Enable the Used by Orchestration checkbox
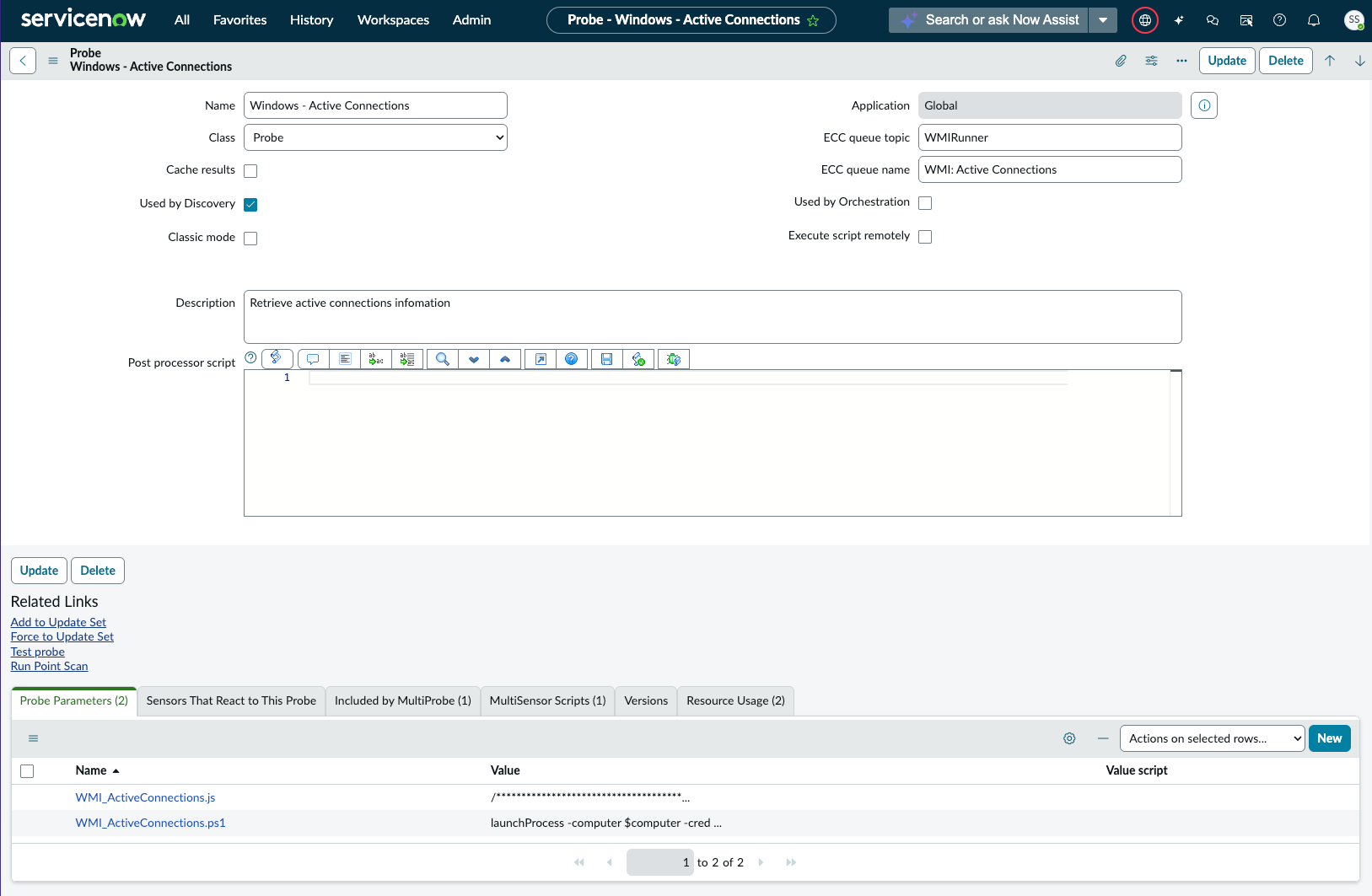 point(925,203)
